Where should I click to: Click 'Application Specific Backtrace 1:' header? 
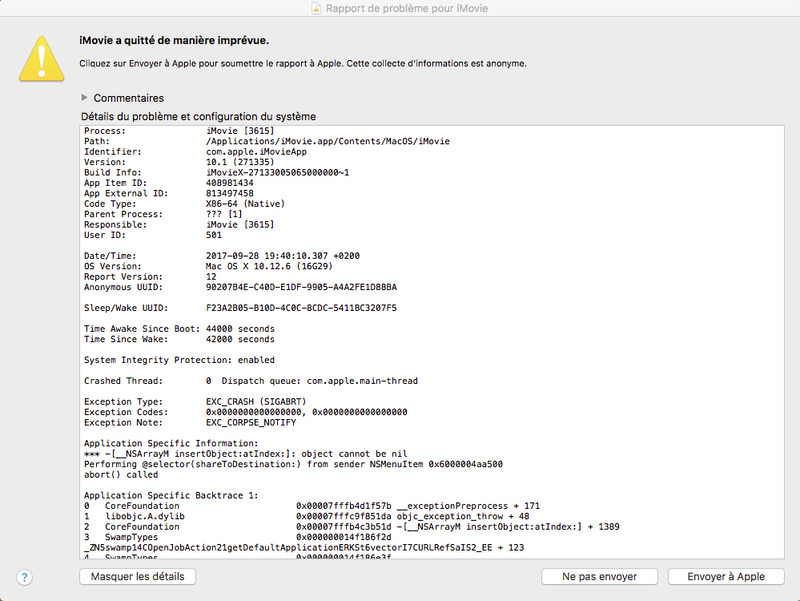pos(171,495)
